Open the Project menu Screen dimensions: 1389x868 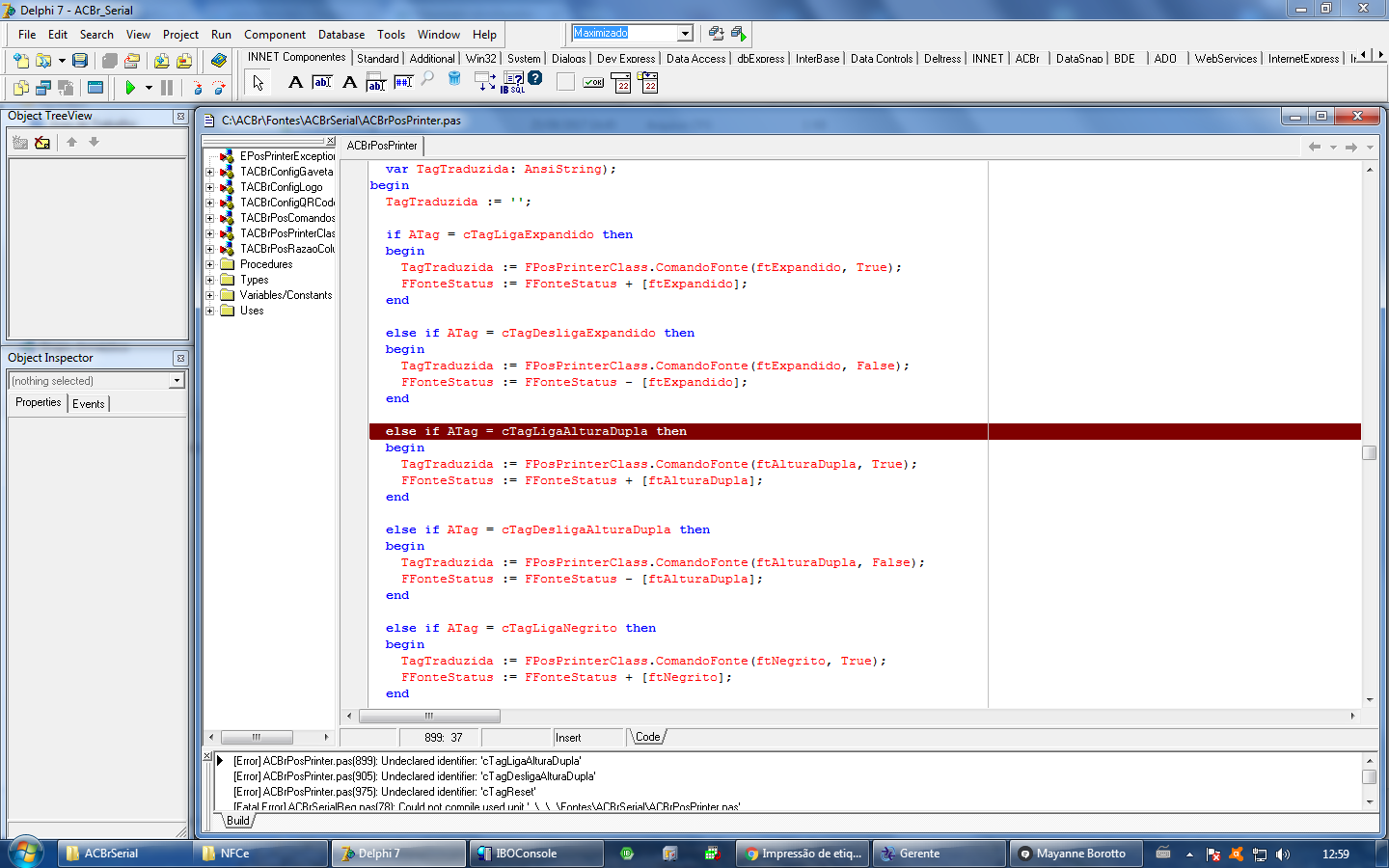pos(180,35)
